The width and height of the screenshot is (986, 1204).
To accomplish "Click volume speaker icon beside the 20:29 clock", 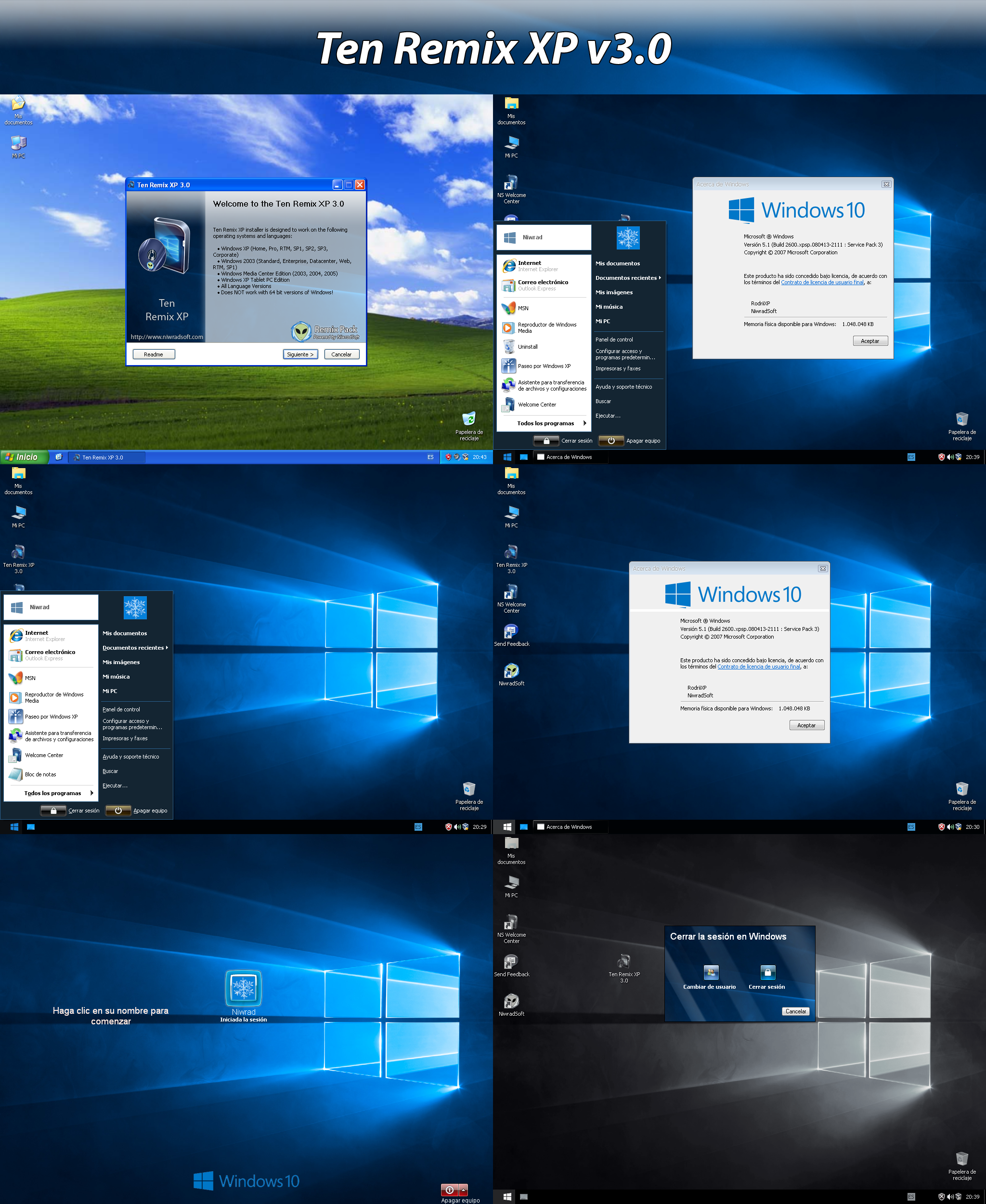I will pyautogui.click(x=457, y=827).
